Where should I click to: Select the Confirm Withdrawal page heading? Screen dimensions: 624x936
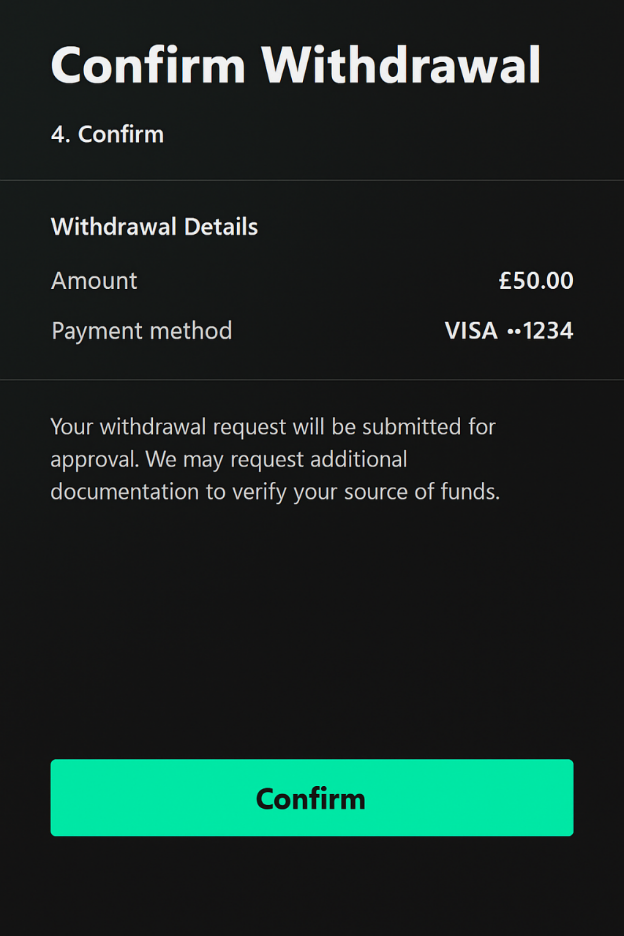pyautogui.click(x=296, y=65)
